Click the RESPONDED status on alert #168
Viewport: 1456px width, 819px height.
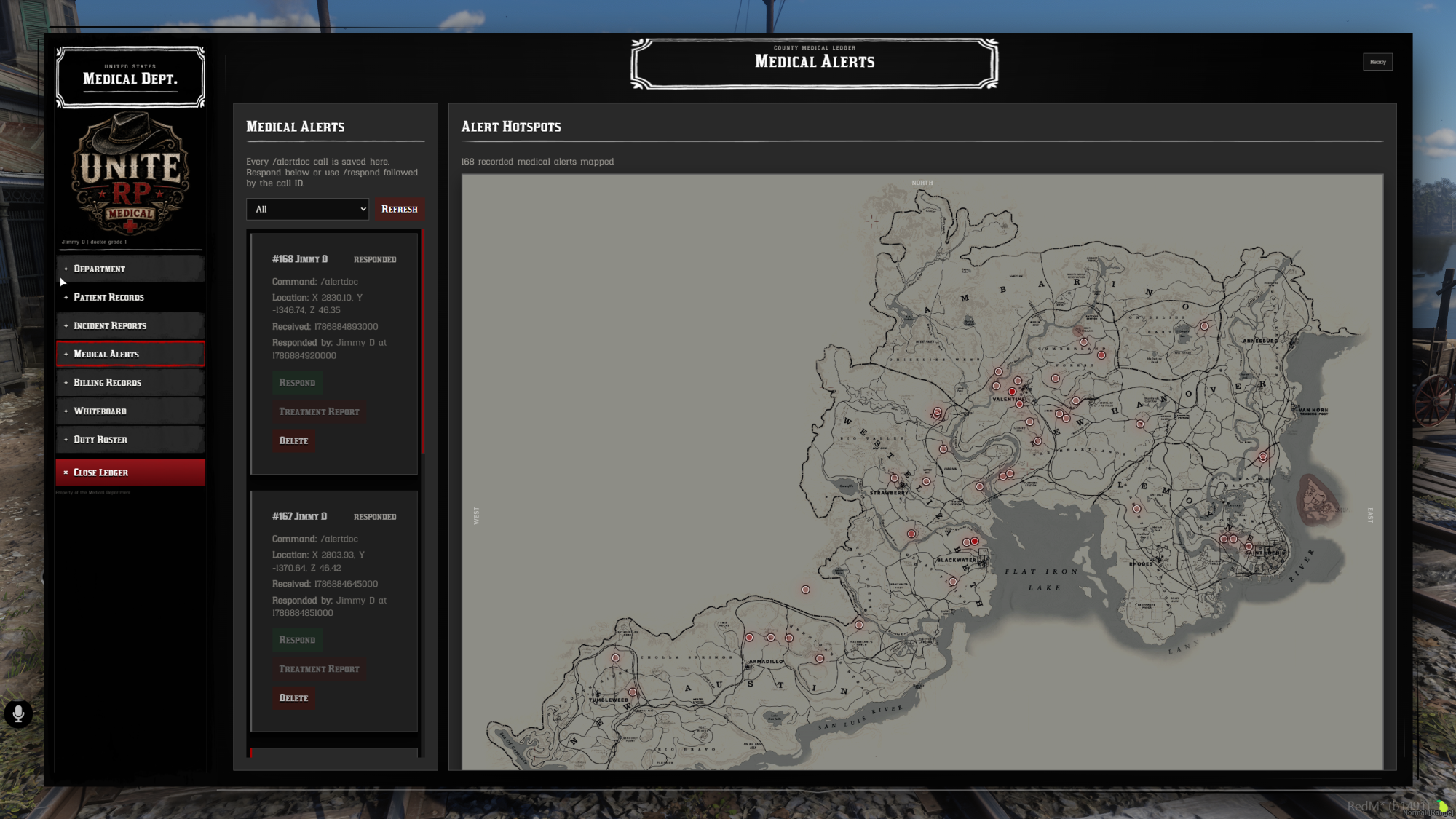pos(375,260)
